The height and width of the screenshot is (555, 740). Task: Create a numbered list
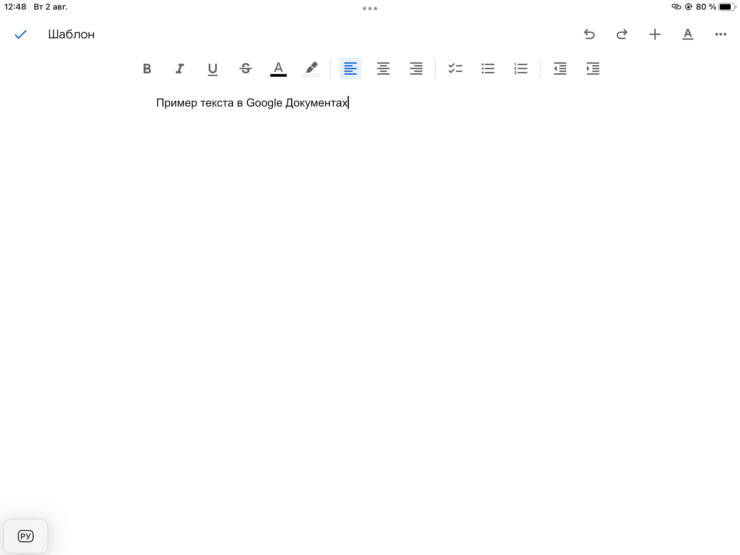520,69
